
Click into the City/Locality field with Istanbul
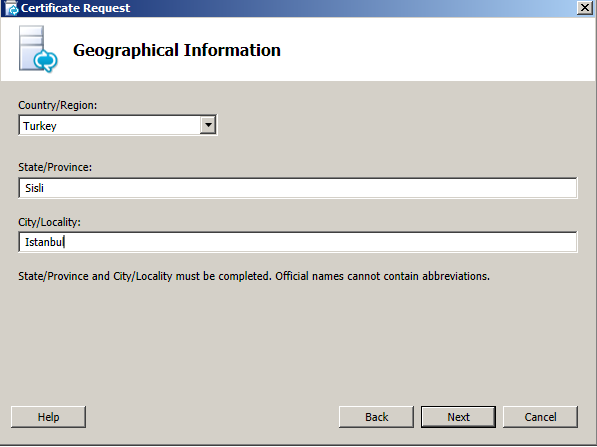pyautogui.click(x=298, y=242)
